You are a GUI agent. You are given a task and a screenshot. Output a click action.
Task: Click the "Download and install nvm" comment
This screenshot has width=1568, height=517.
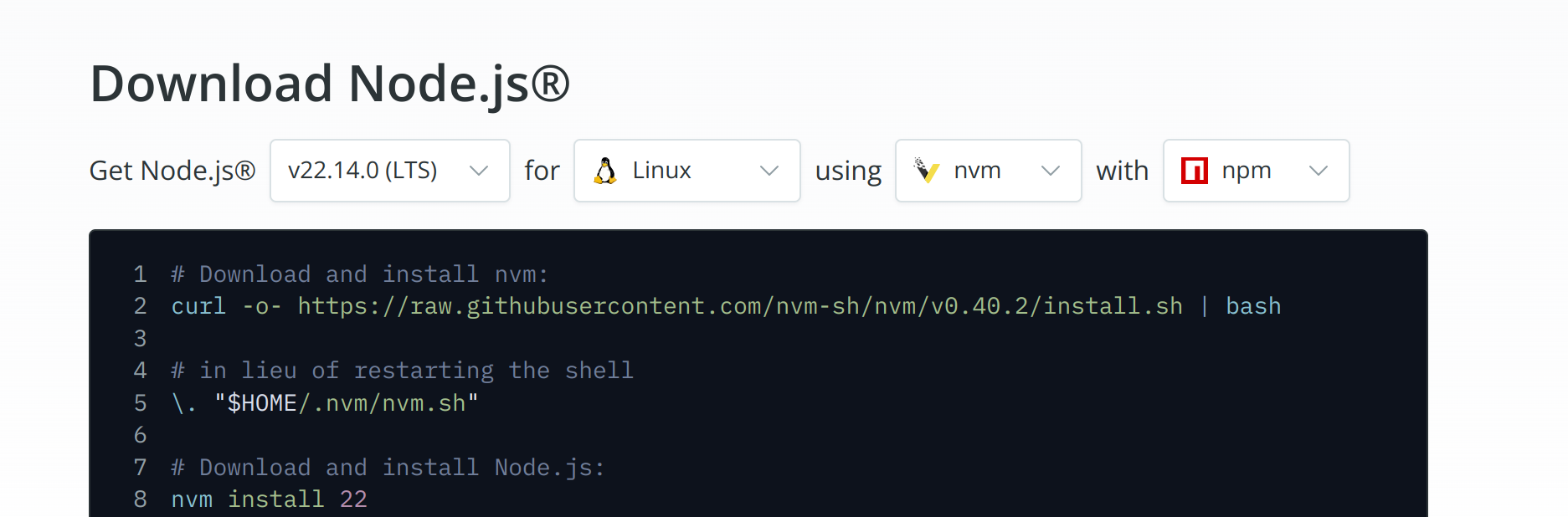point(360,274)
